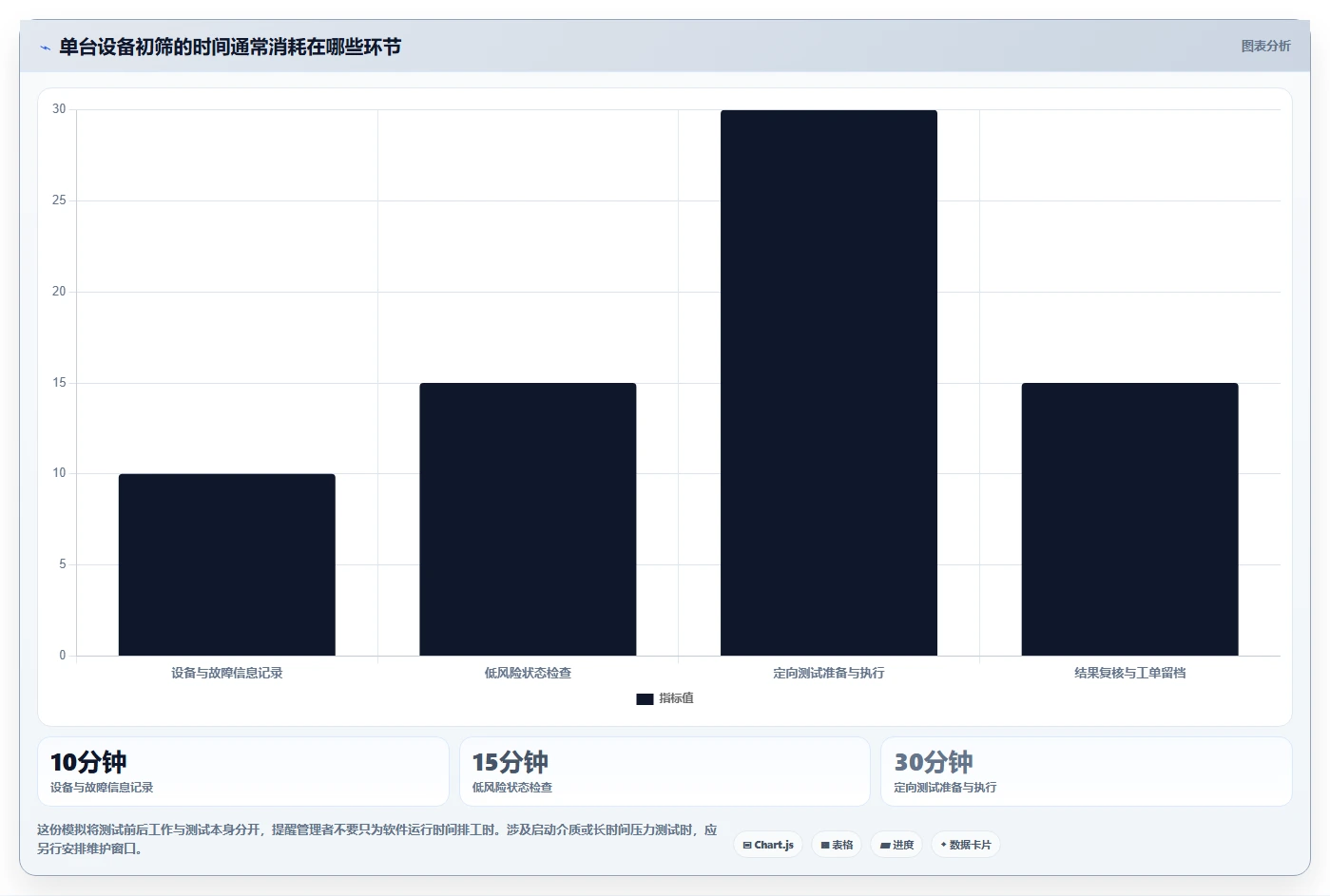The width and height of the screenshot is (1330, 896).
Task: Click the 低风险状态检查 bar
Action: [x=528, y=519]
